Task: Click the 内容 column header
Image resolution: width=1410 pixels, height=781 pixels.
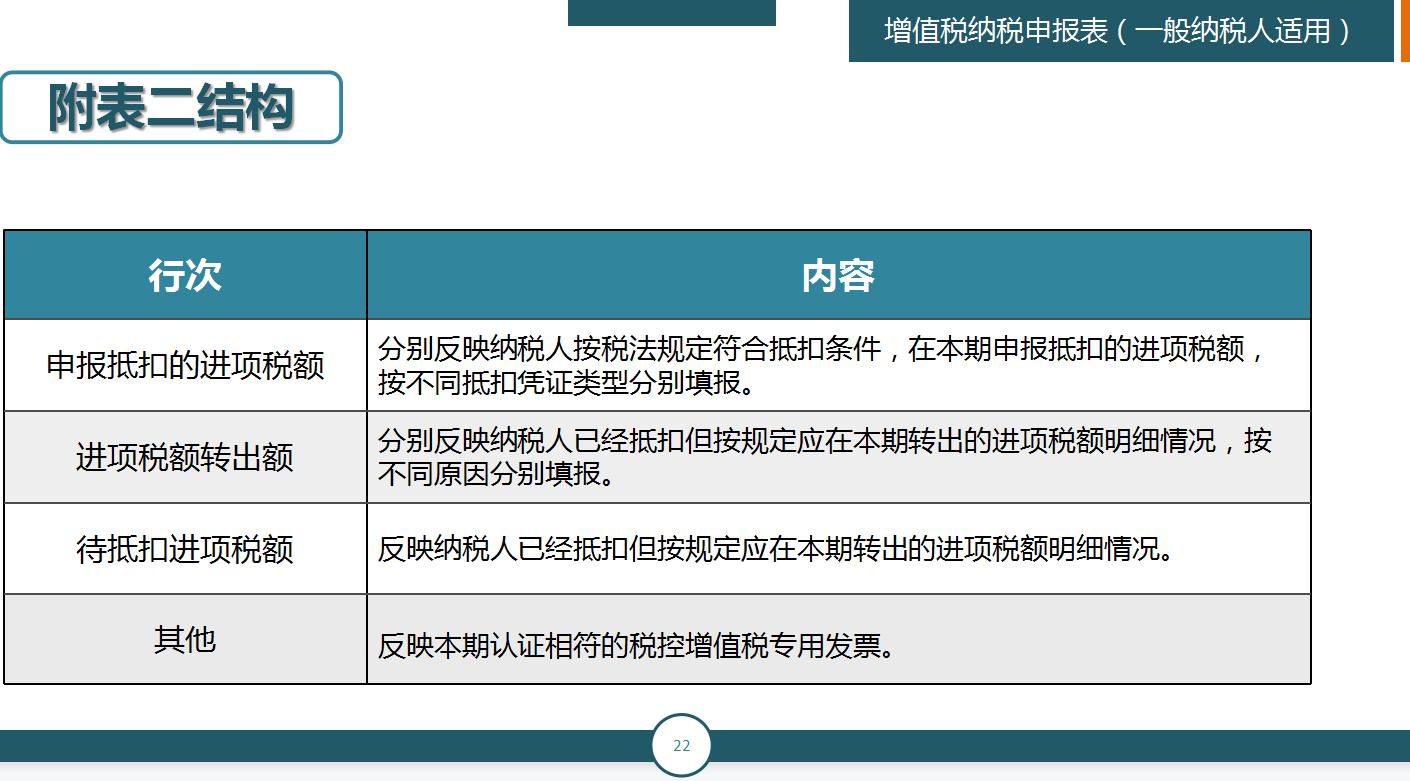Action: (x=838, y=274)
